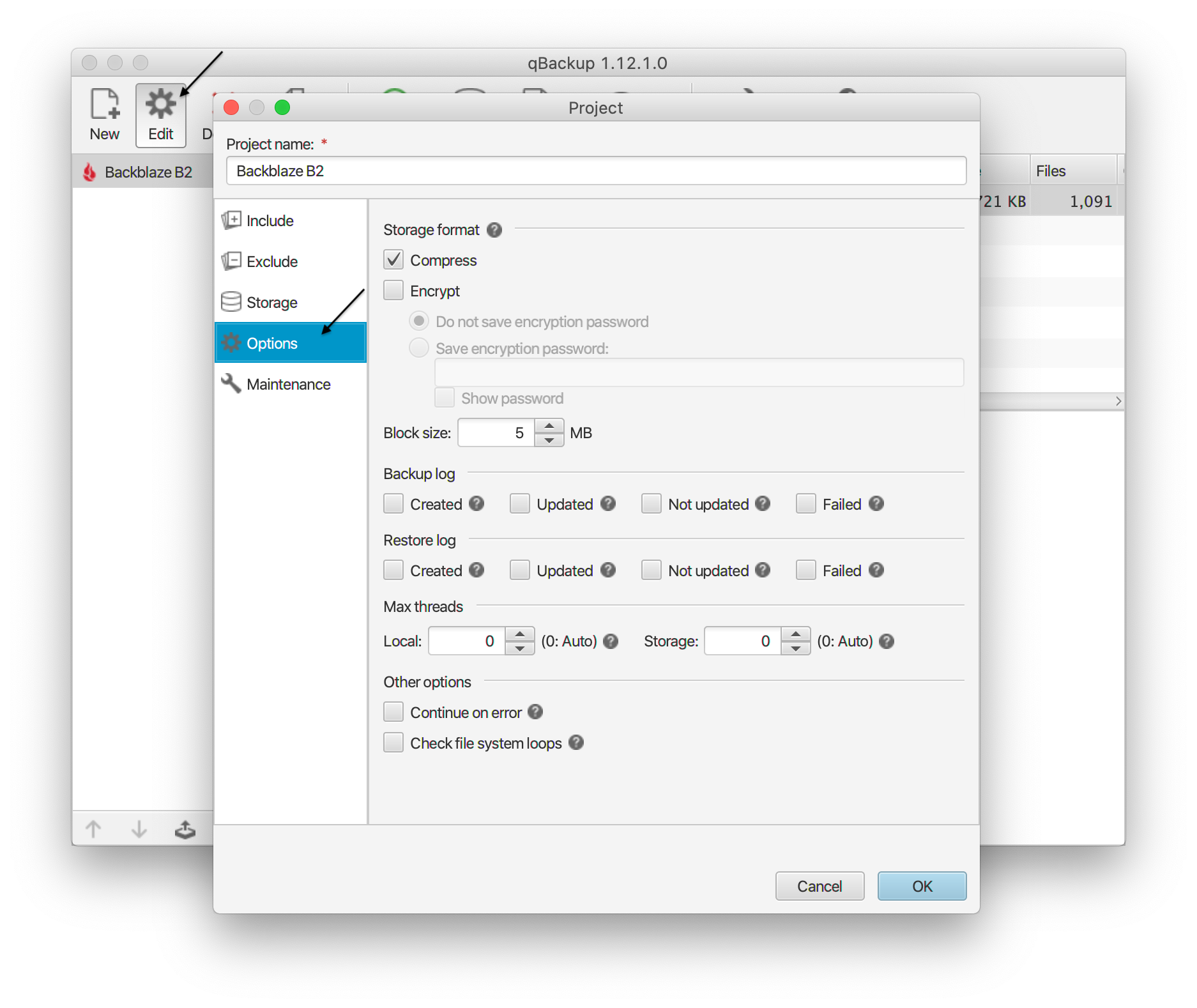Click the Files column header

[x=1073, y=171]
